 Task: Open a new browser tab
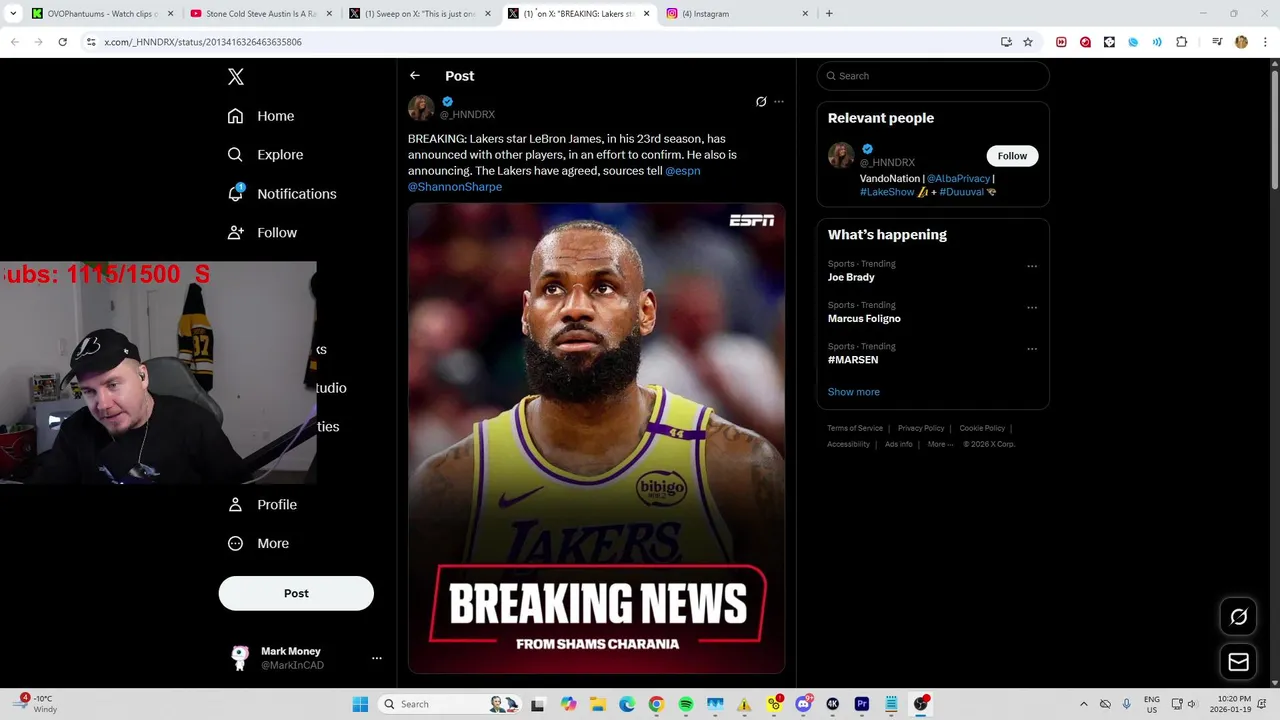829,14
